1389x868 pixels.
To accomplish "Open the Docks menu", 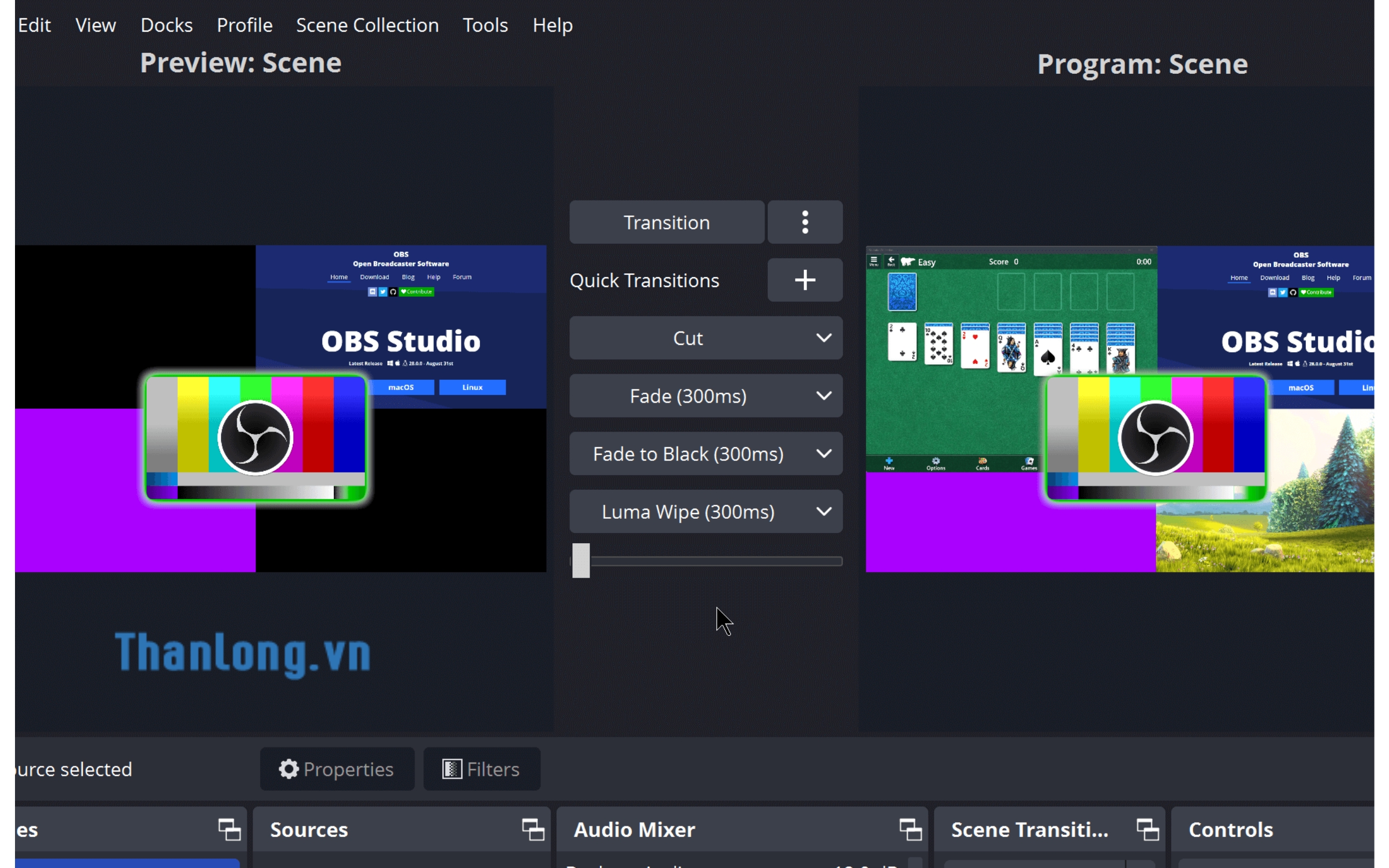I will 167,25.
